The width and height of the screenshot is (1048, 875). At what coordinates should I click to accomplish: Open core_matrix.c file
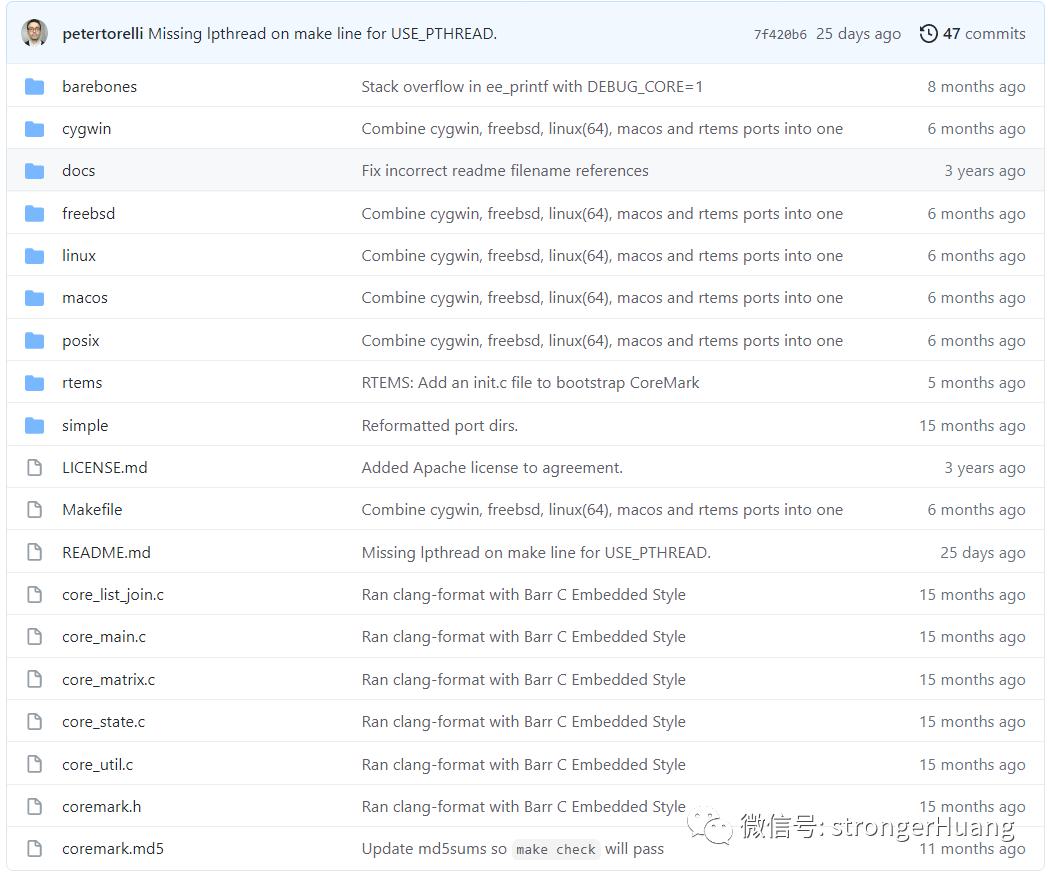[x=108, y=679]
